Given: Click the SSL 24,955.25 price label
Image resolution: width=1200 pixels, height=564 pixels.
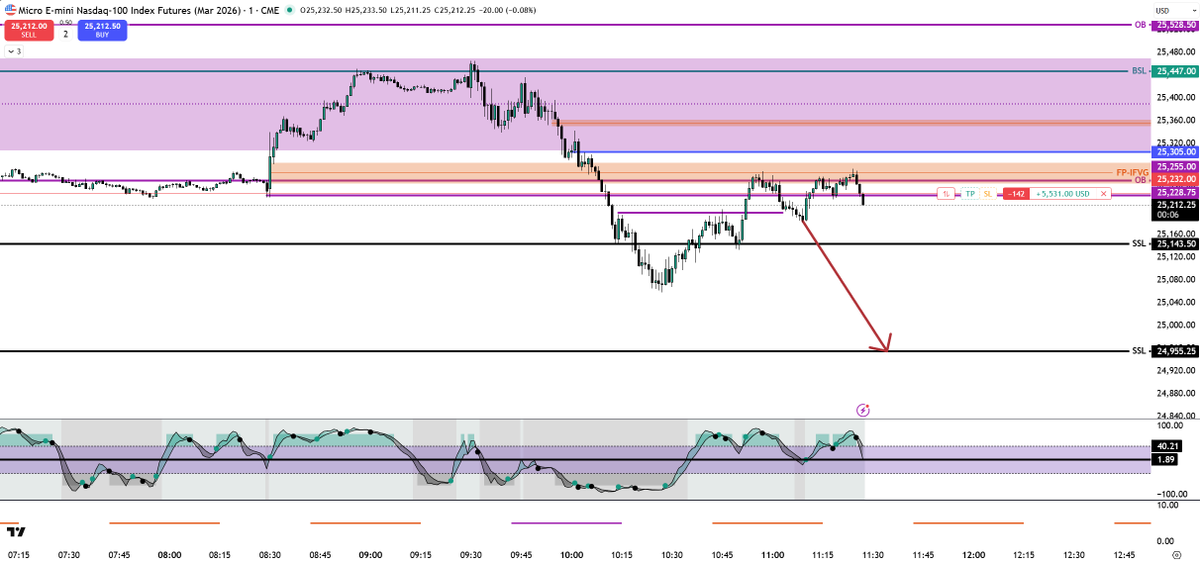Looking at the screenshot, I should click(1174, 351).
